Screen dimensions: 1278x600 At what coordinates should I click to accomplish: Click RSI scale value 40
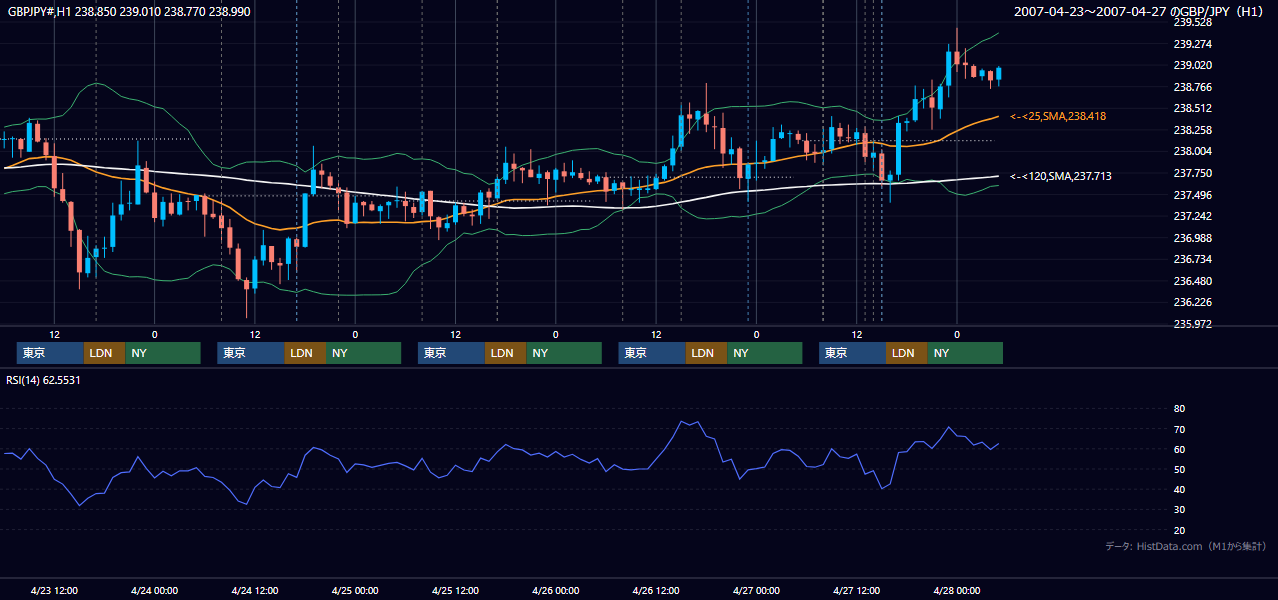(x=1179, y=489)
